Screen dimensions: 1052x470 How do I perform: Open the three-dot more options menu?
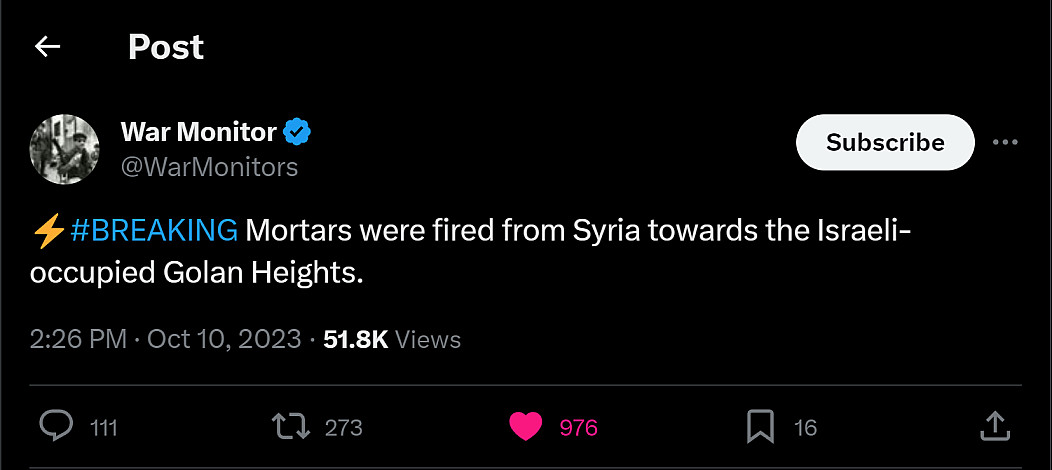[1004, 143]
